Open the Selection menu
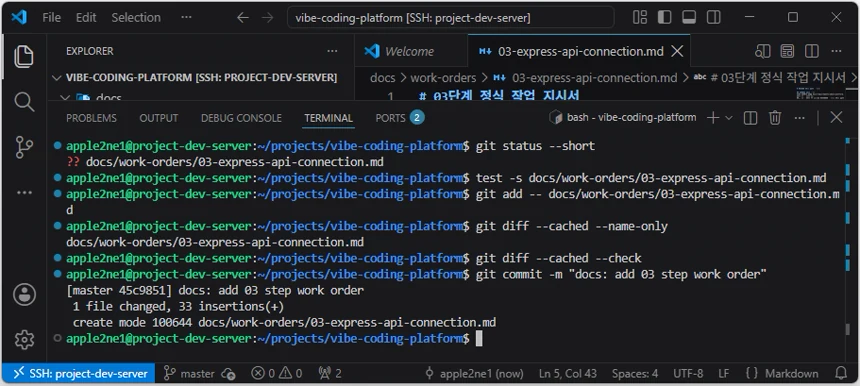 (136, 18)
